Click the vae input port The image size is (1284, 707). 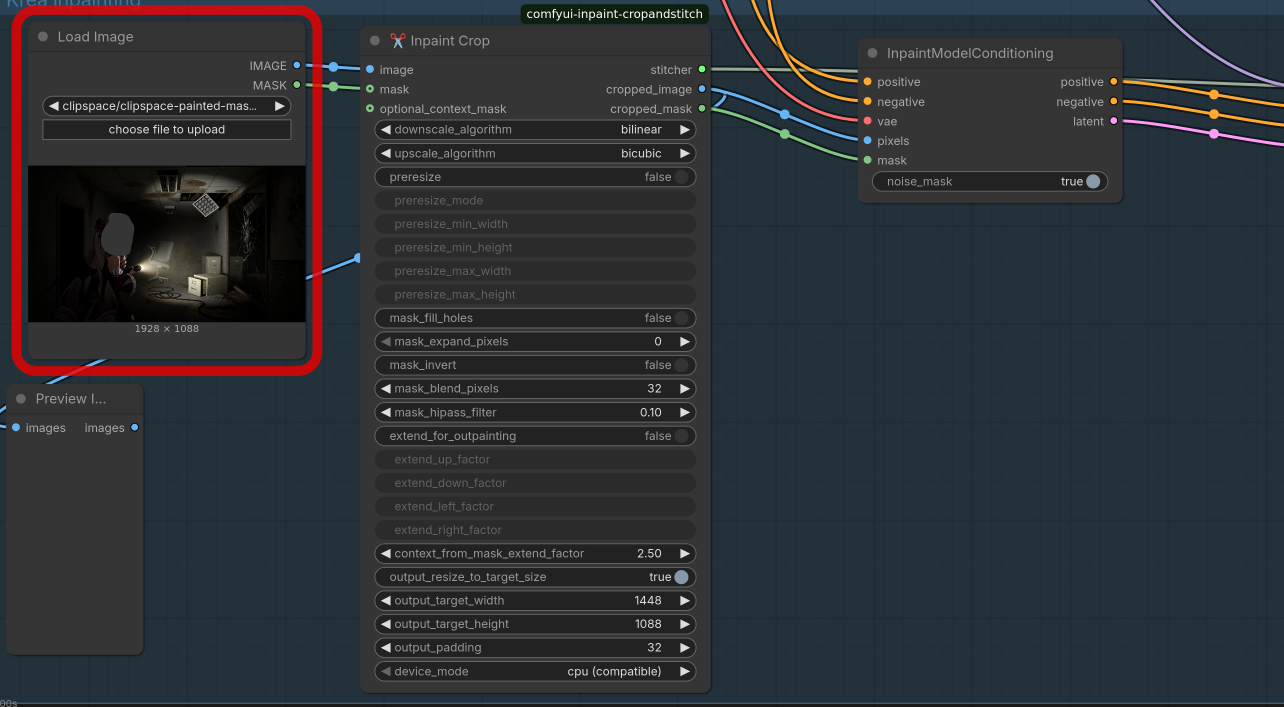tap(867, 121)
